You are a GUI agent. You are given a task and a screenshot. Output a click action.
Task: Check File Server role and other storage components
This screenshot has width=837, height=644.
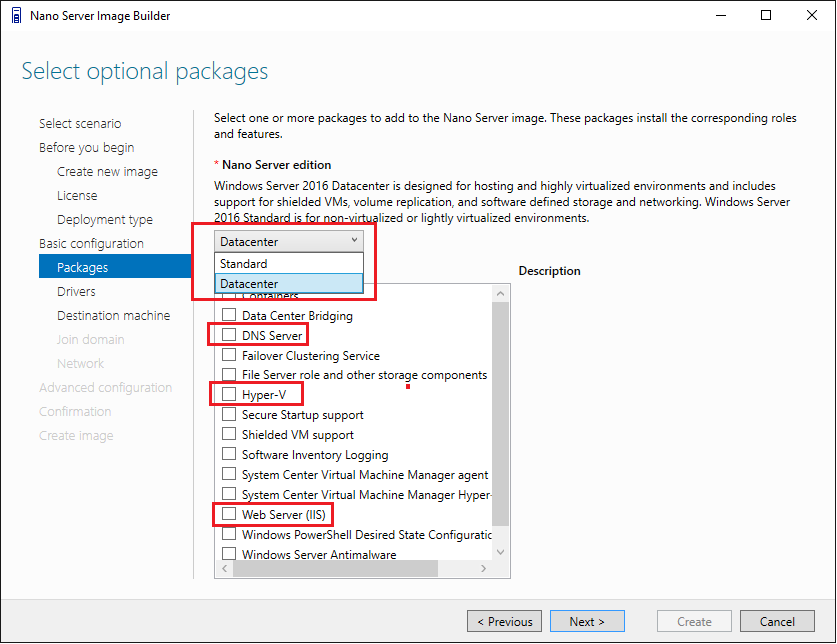pyautogui.click(x=229, y=374)
